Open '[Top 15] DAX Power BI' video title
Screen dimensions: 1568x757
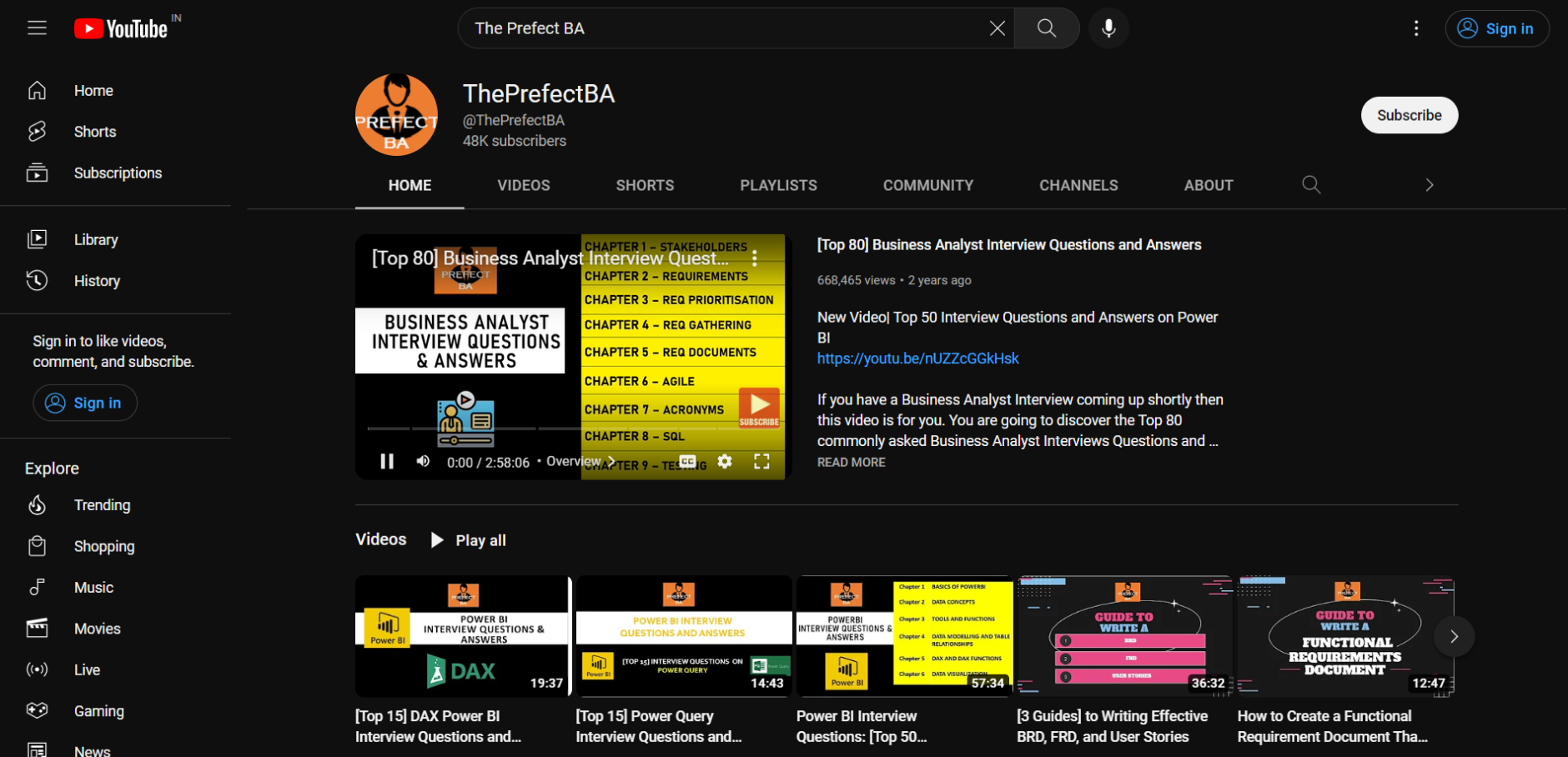(439, 727)
